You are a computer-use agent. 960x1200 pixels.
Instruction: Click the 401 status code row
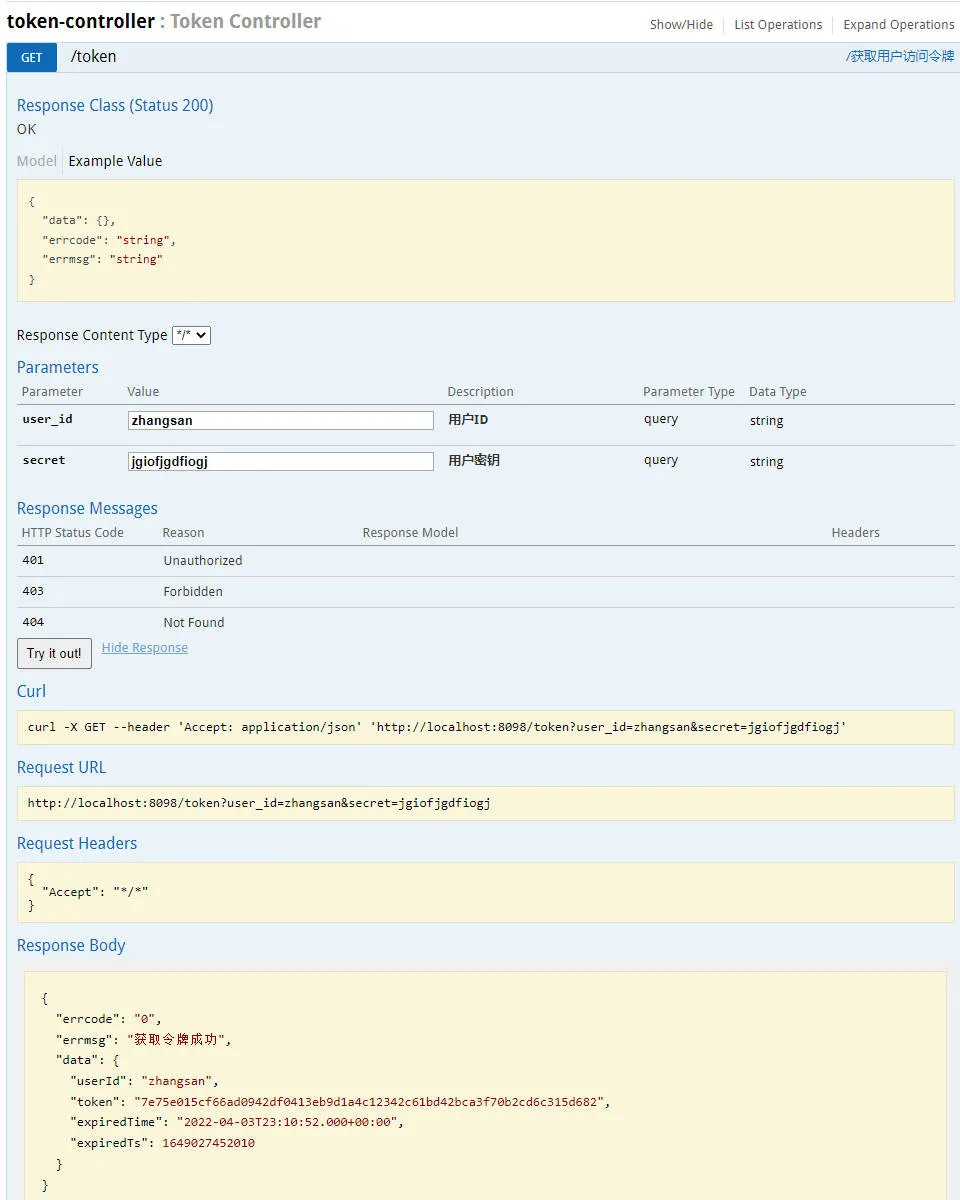click(486, 561)
